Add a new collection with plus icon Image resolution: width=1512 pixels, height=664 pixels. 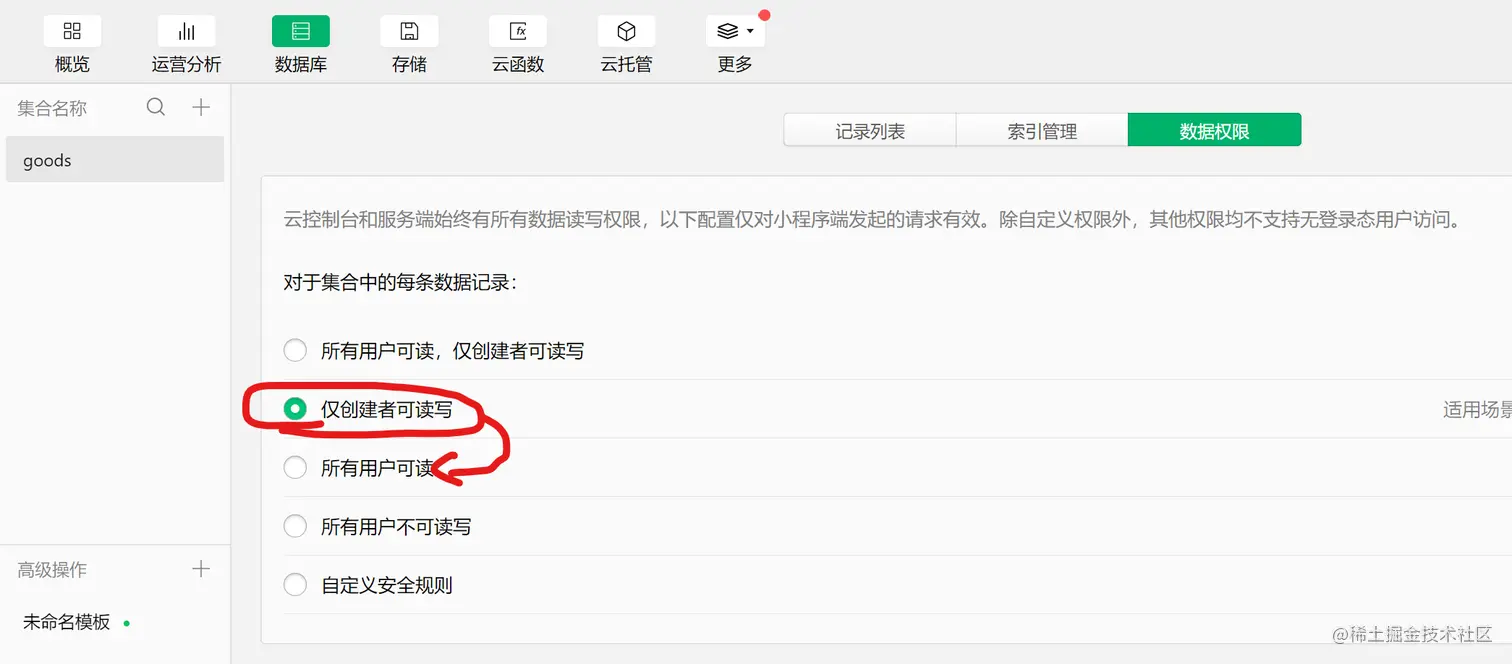click(201, 107)
